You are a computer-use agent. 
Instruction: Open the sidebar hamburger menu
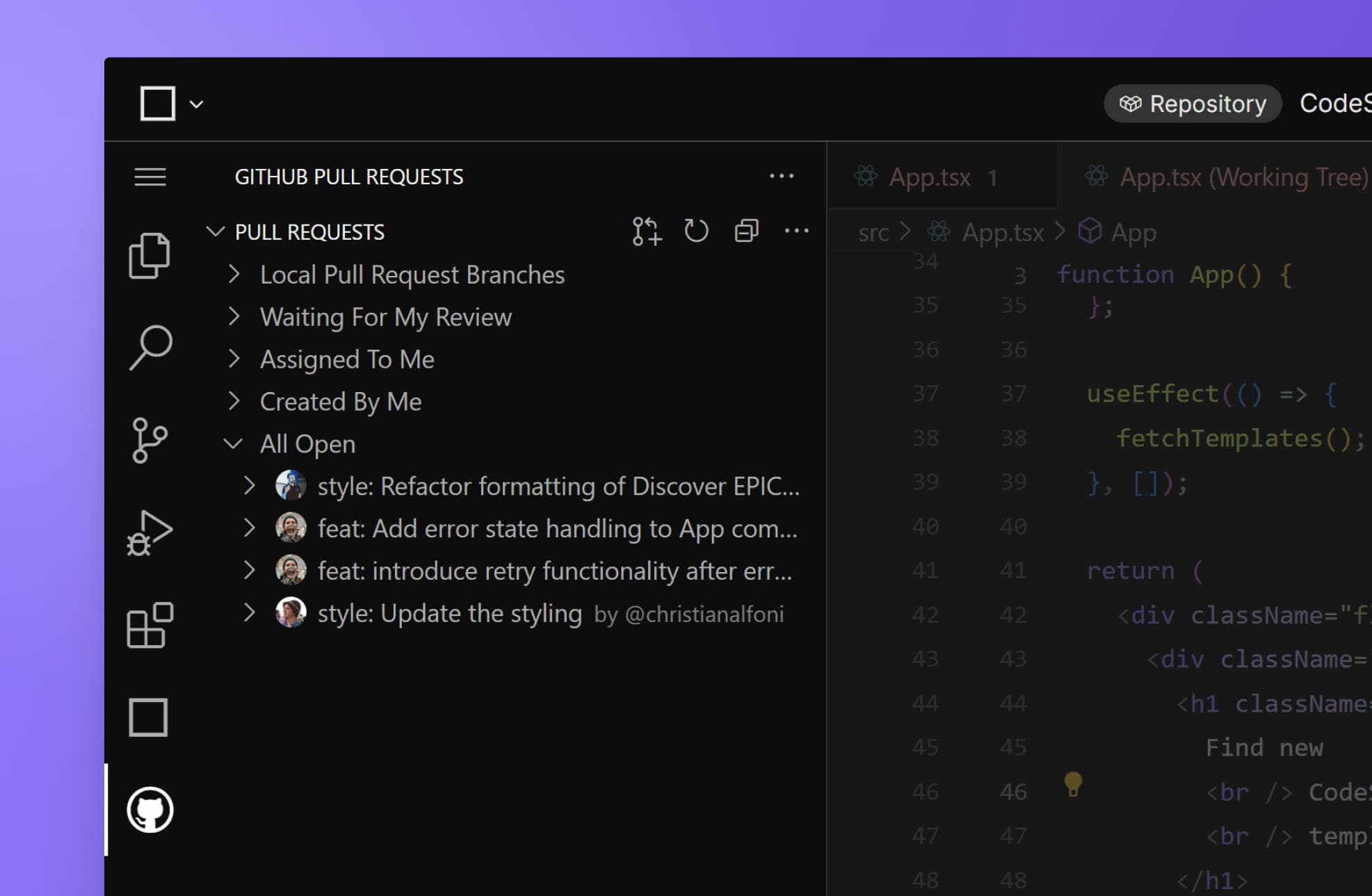click(x=148, y=177)
